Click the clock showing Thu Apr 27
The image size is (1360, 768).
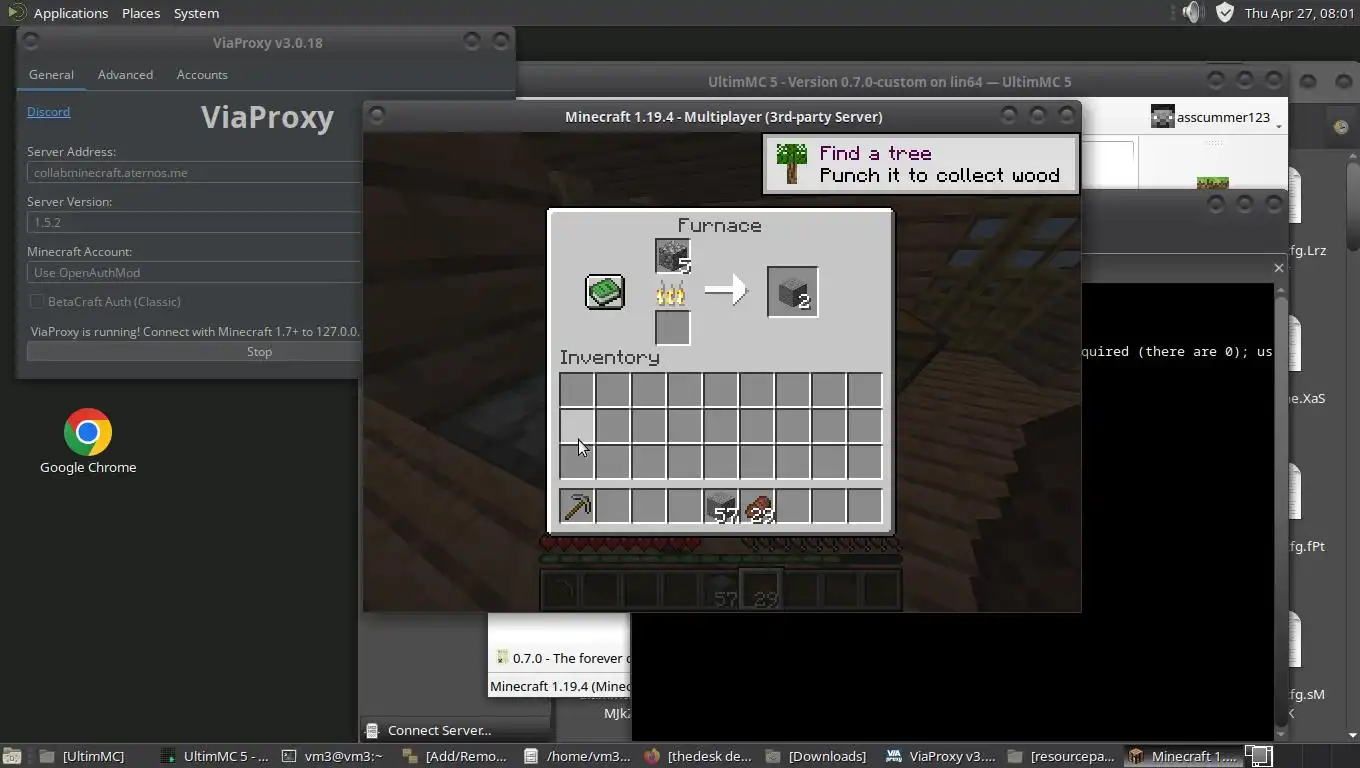pyautogui.click(x=1298, y=13)
